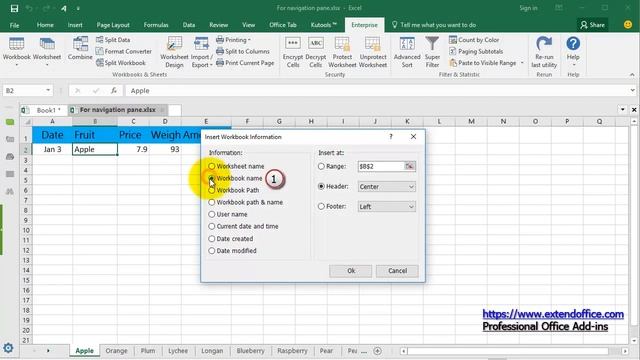Screen dimensions: 640x360
Task: Launch the Combine workbooks tool
Action: (80, 49)
